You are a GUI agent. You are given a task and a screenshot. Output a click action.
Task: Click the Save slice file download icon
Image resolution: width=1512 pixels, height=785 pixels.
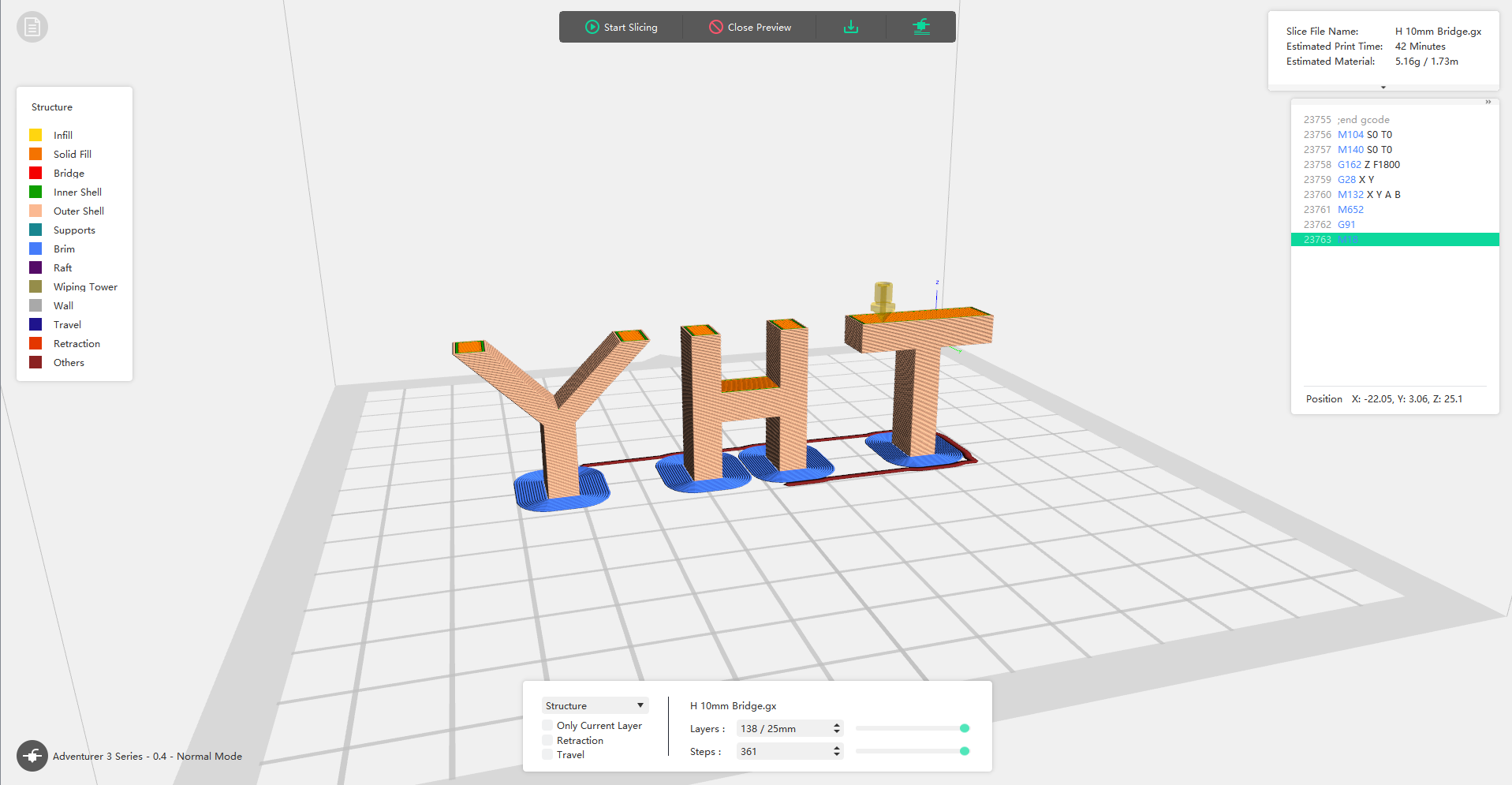click(x=851, y=26)
